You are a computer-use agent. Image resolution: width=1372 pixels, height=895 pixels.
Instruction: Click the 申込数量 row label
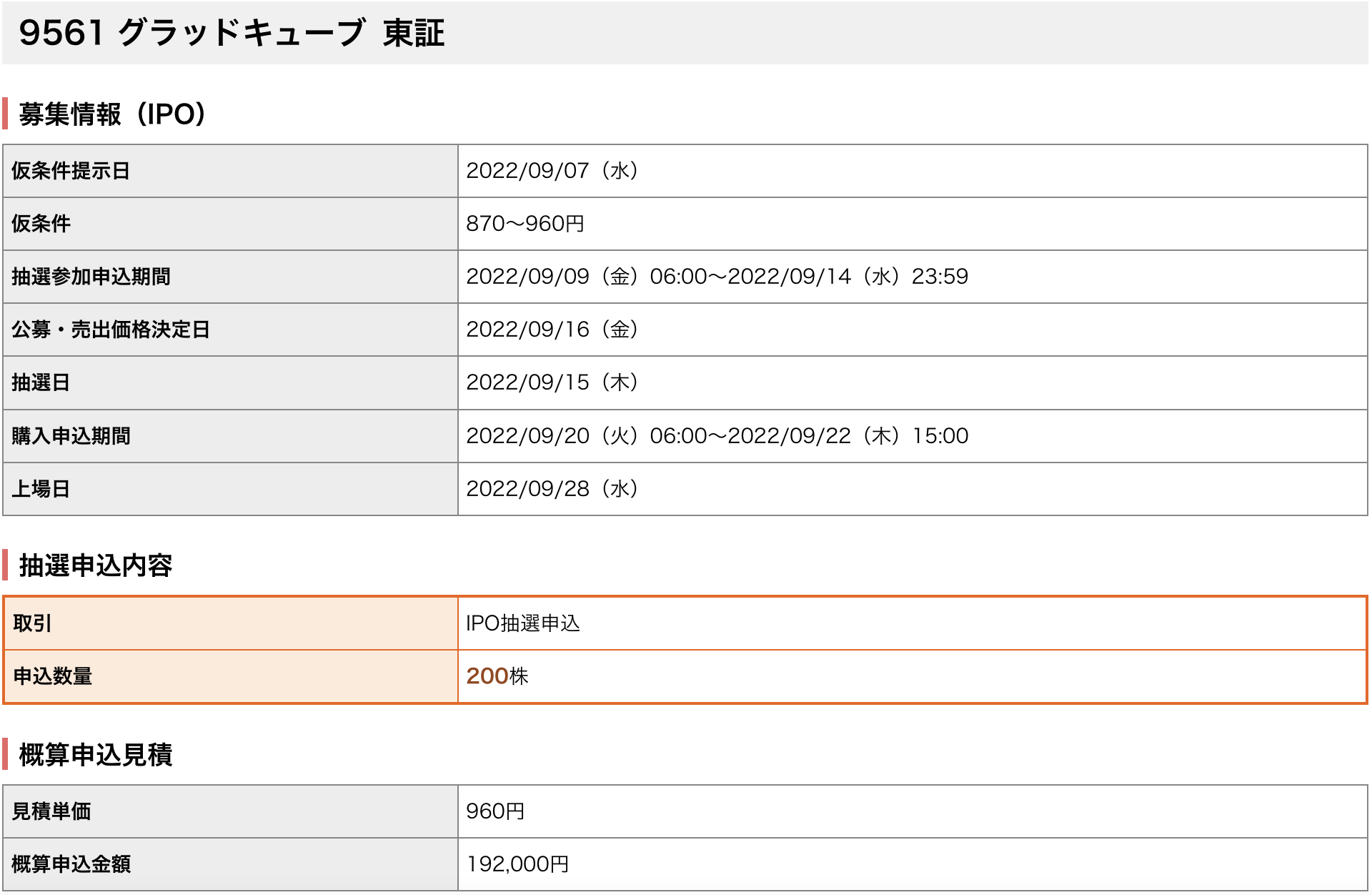coord(53,676)
